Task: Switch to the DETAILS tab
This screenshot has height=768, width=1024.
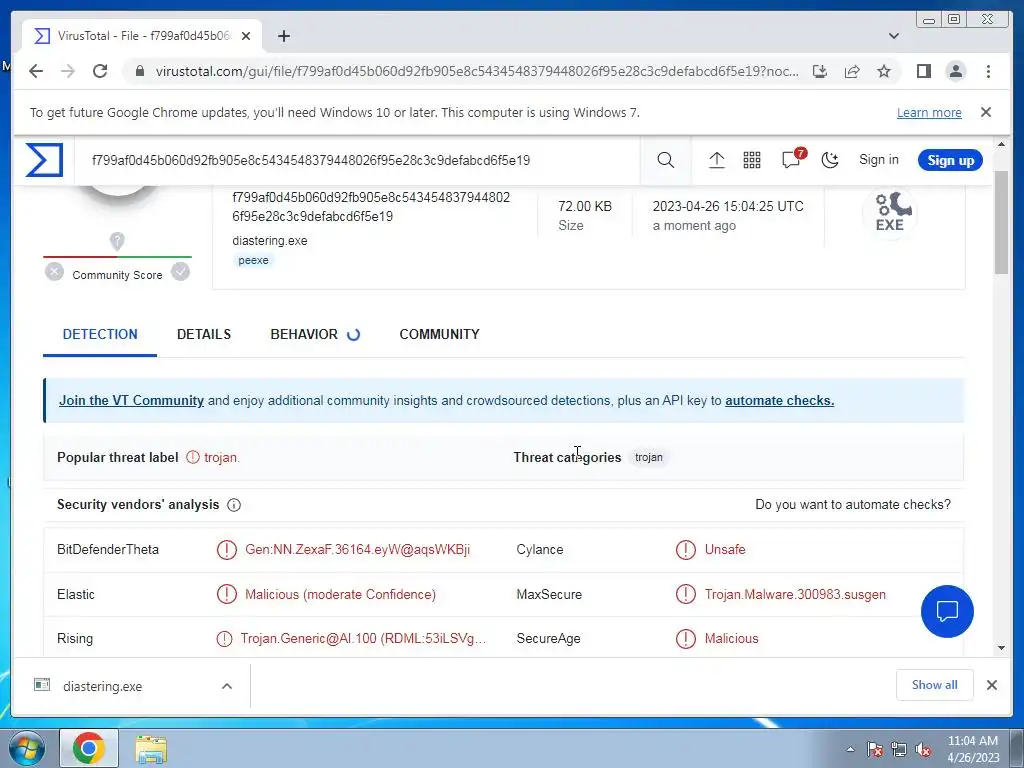Action: [x=204, y=334]
